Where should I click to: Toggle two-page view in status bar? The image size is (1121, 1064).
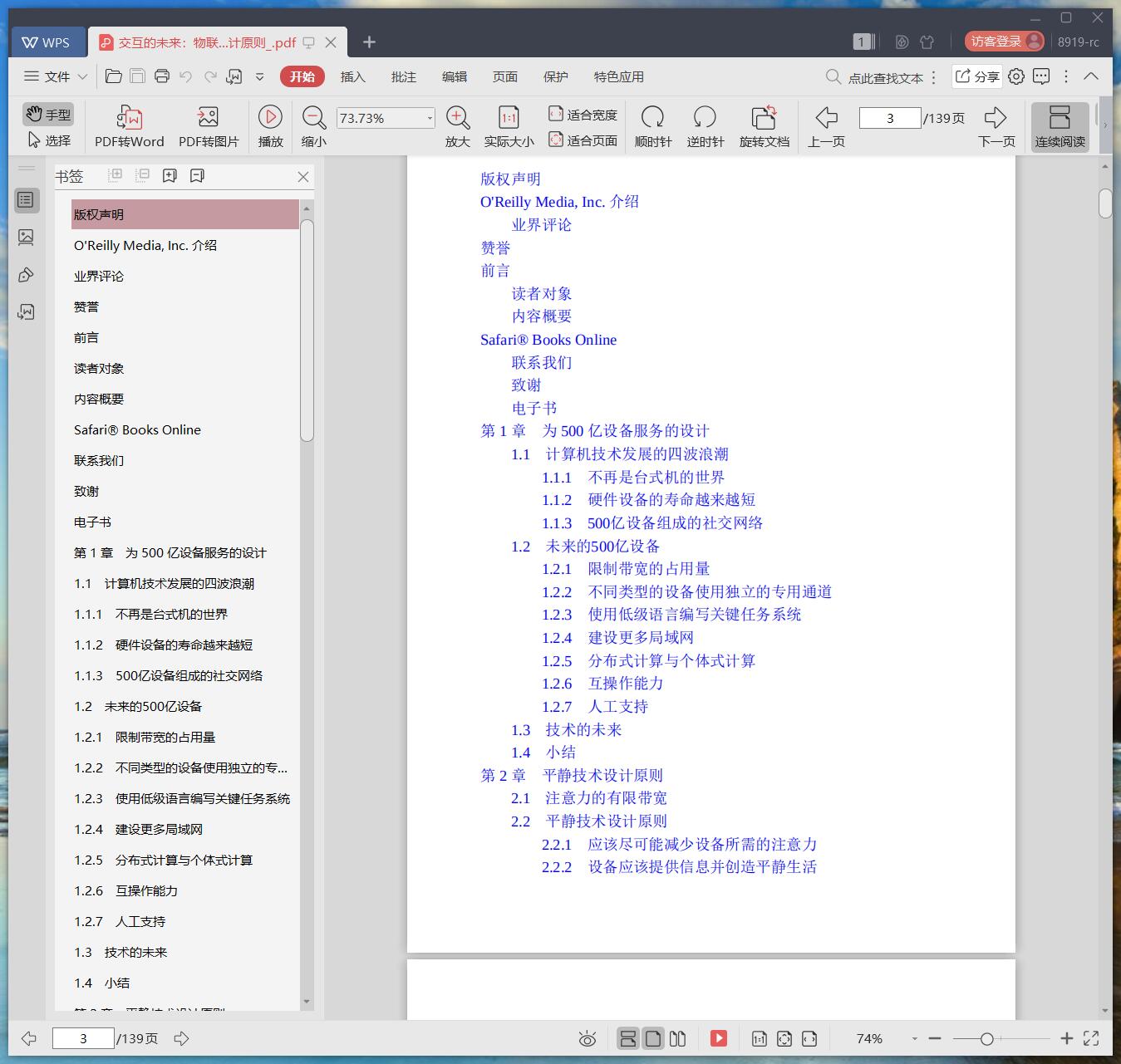tap(677, 1038)
